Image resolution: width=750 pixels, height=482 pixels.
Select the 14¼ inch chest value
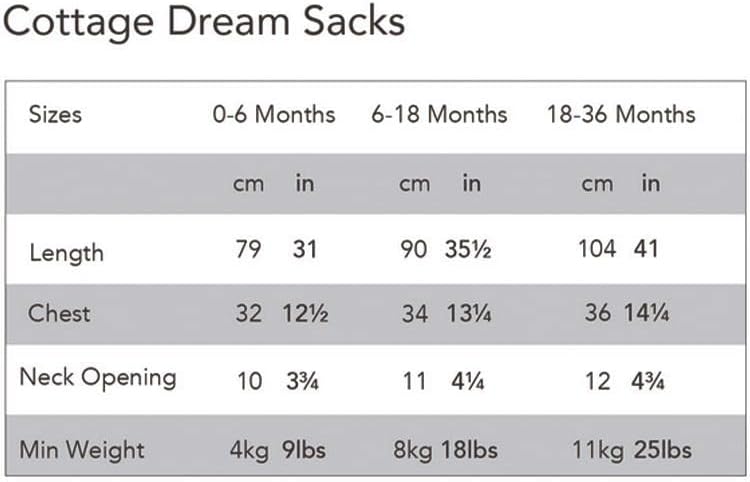(647, 313)
